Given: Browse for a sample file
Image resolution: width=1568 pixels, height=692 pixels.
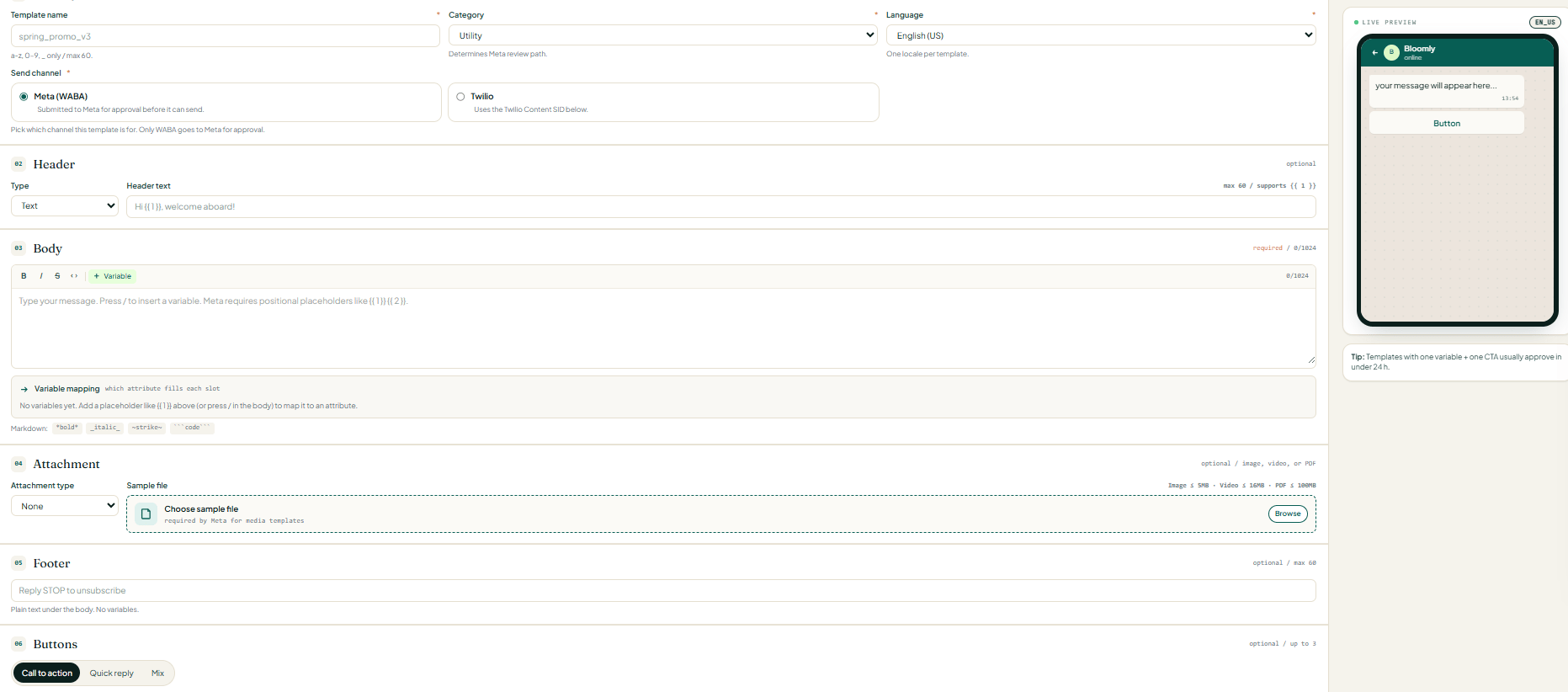Looking at the screenshot, I should point(1288,514).
